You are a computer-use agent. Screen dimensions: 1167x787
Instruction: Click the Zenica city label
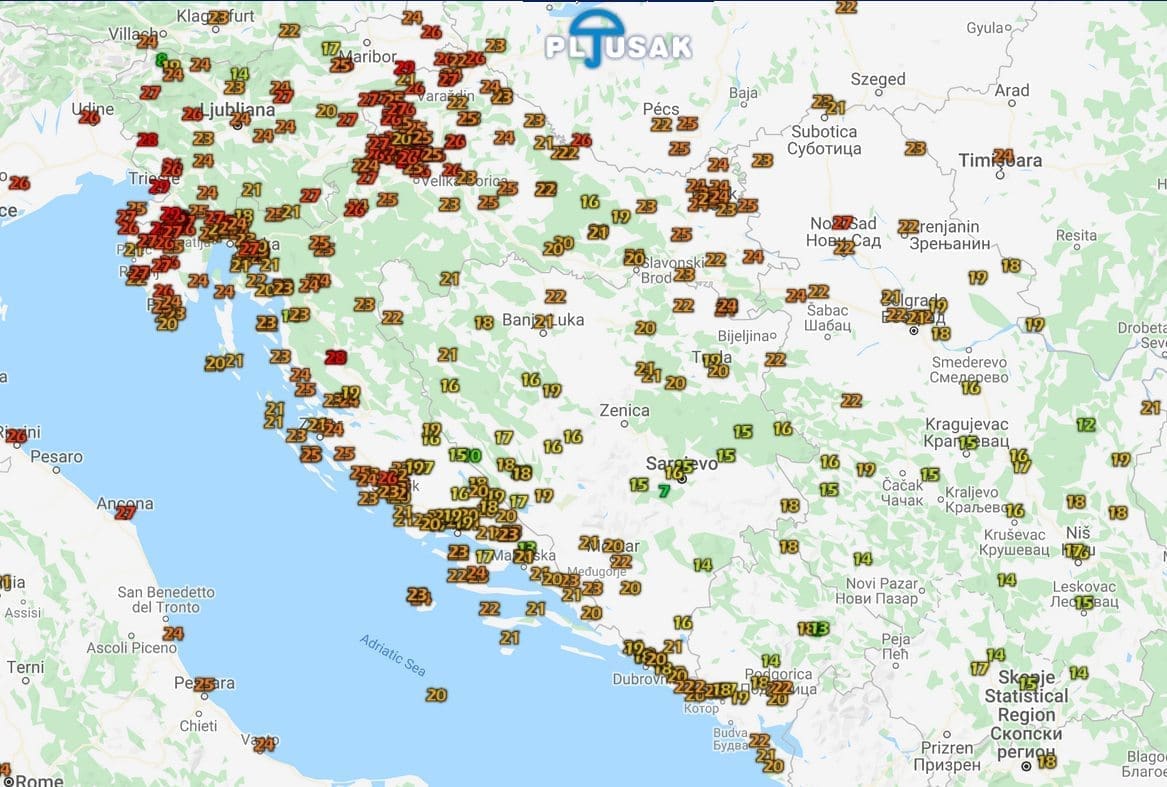624,410
